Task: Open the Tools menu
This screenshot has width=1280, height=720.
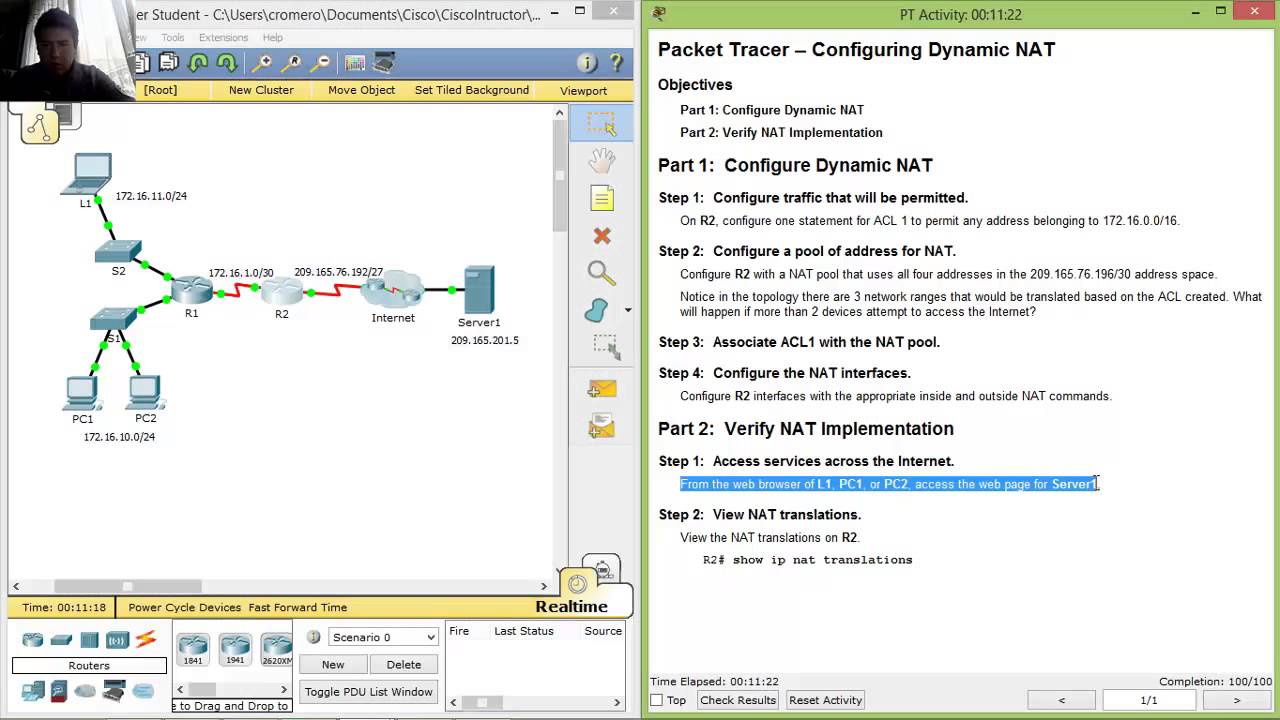Action: (x=172, y=38)
